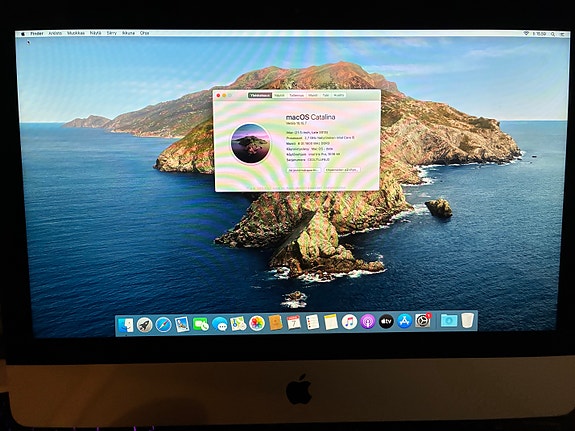Open FaceTime from the Dock
Screen dimensions: 575x431
click(x=201, y=324)
